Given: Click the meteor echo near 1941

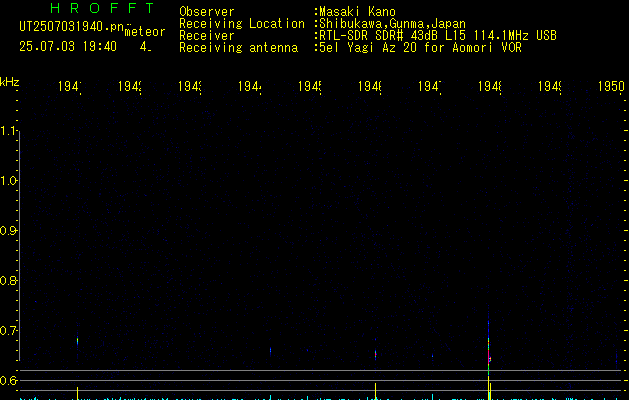Looking at the screenshot, I should point(77,341).
